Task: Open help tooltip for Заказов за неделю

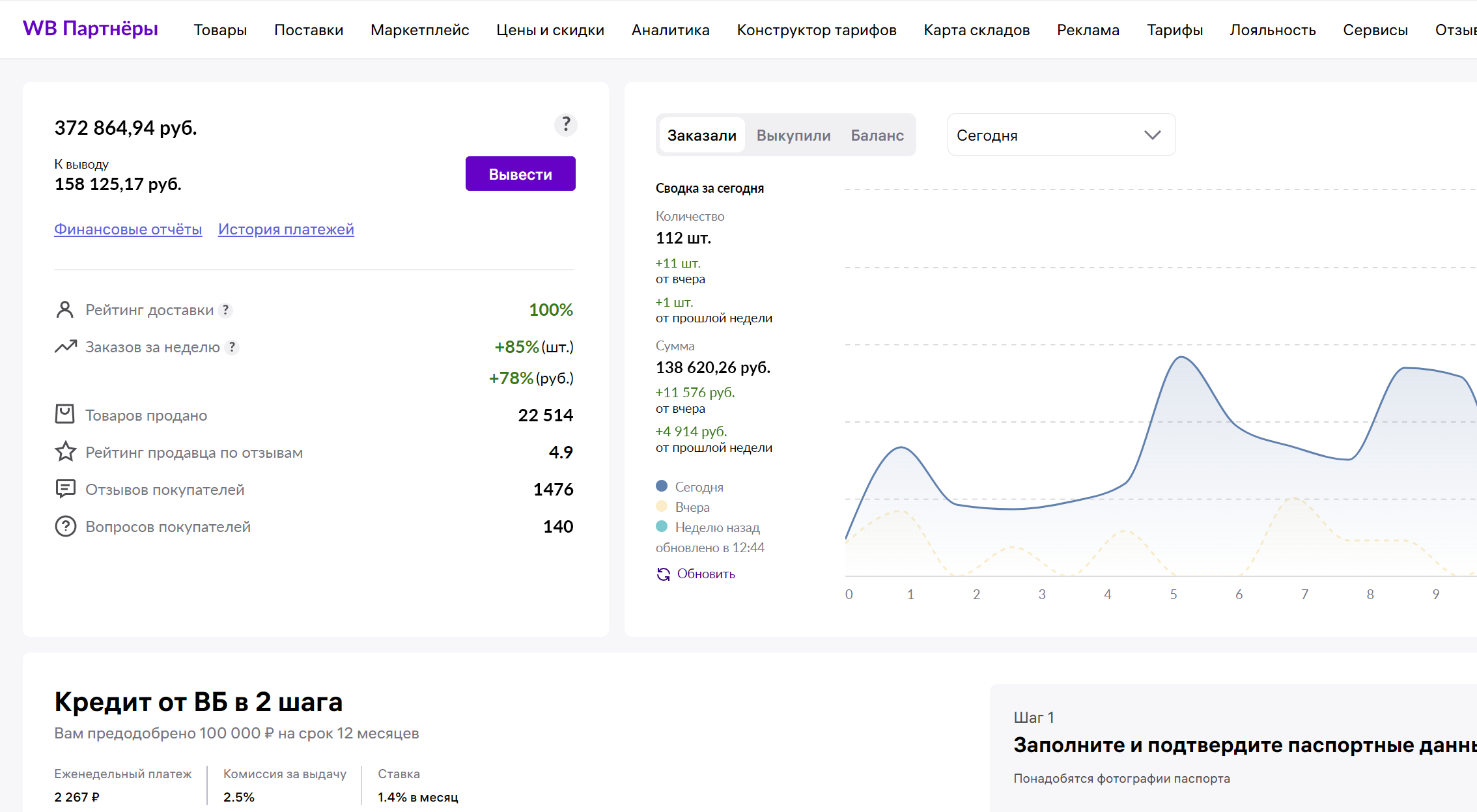Action: 232,347
